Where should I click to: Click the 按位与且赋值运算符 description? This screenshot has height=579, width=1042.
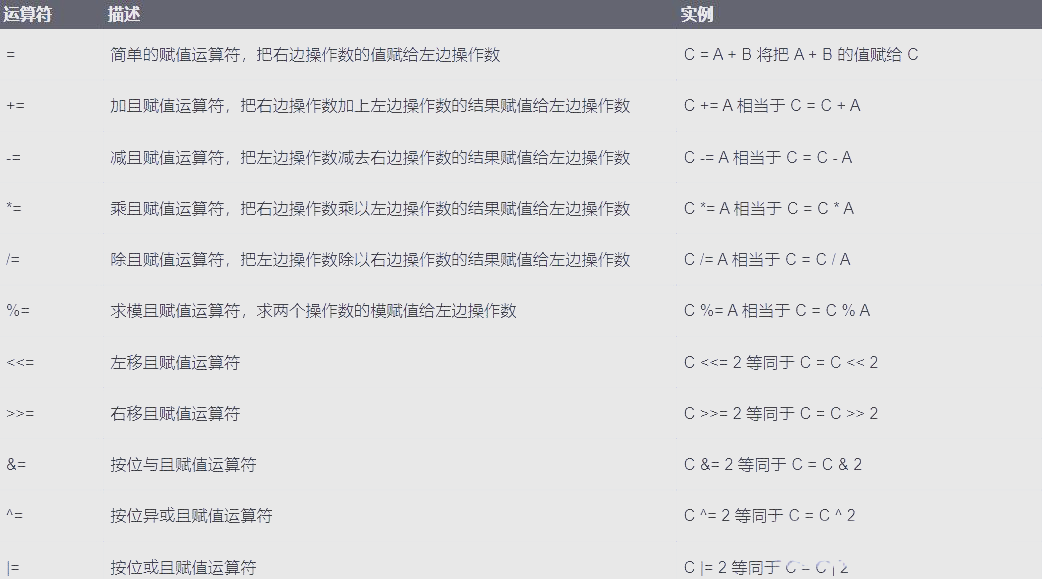tap(183, 465)
